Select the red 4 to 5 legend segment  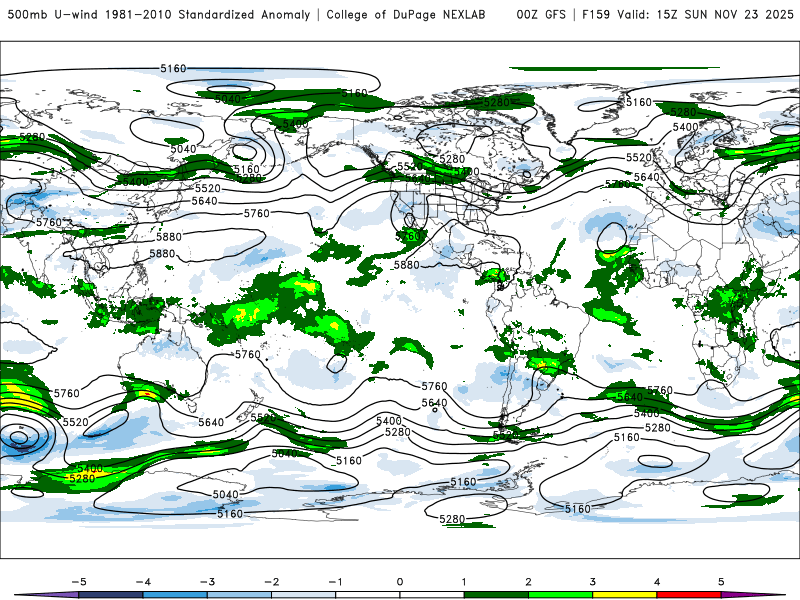(x=689, y=595)
